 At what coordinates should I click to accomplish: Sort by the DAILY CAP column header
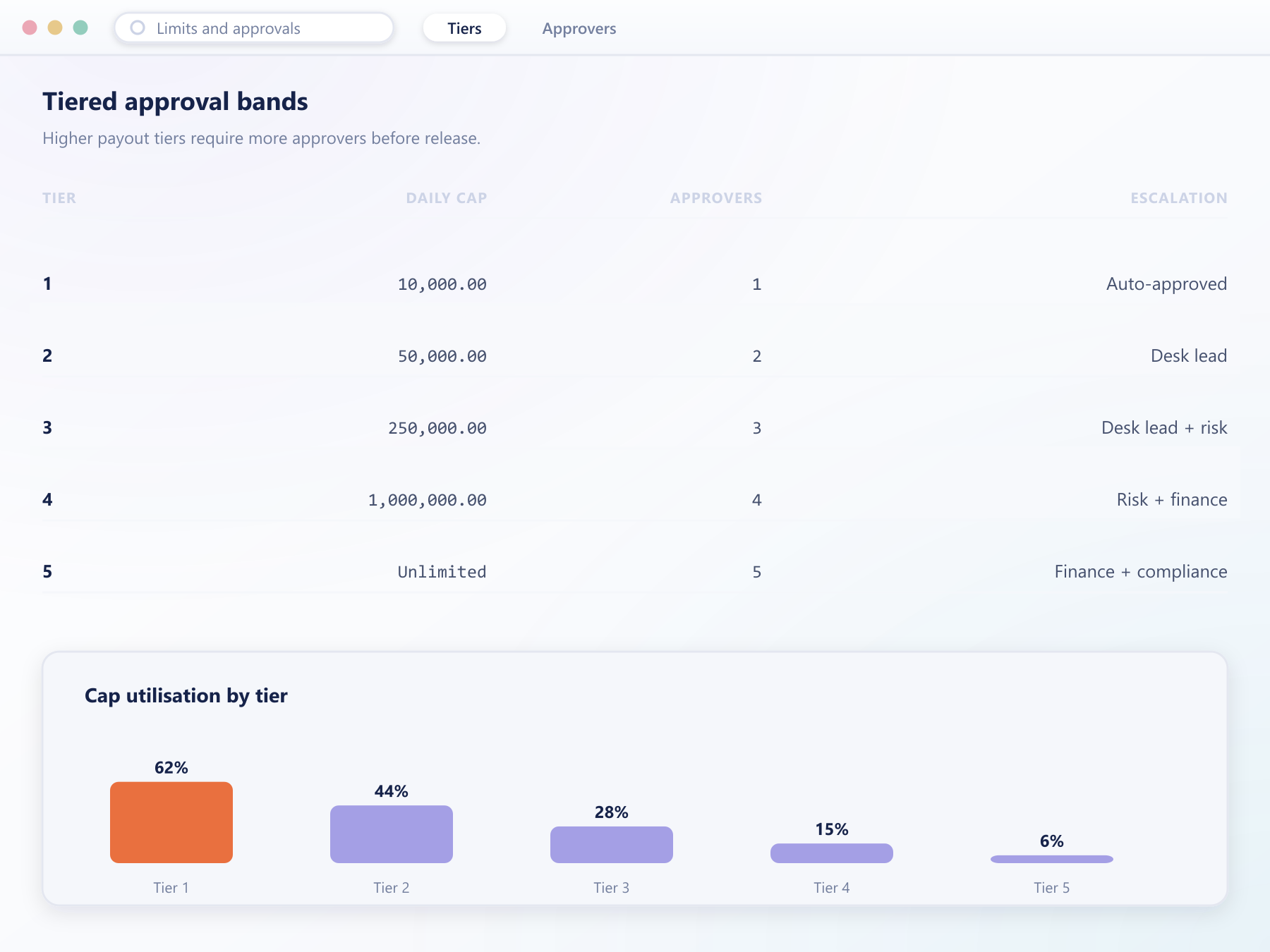pyautogui.click(x=447, y=198)
